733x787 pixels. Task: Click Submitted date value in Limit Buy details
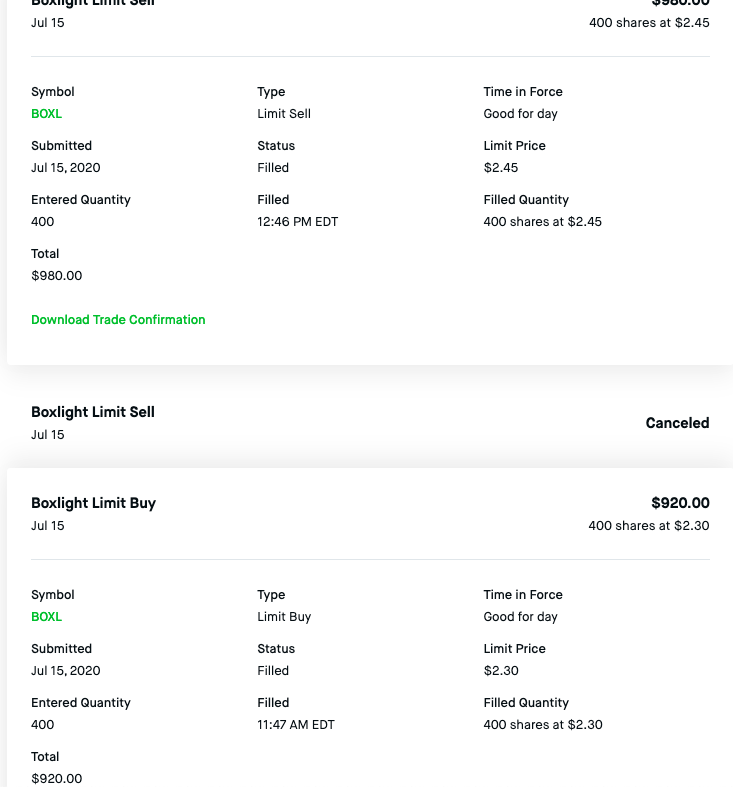[66, 671]
